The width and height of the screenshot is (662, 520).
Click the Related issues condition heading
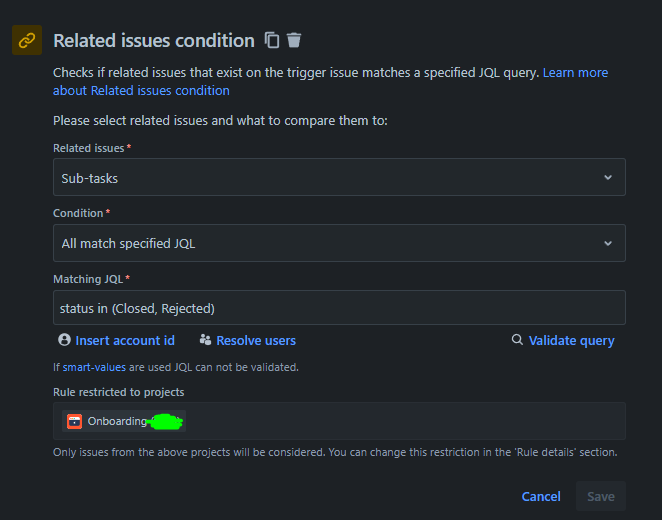(x=154, y=40)
